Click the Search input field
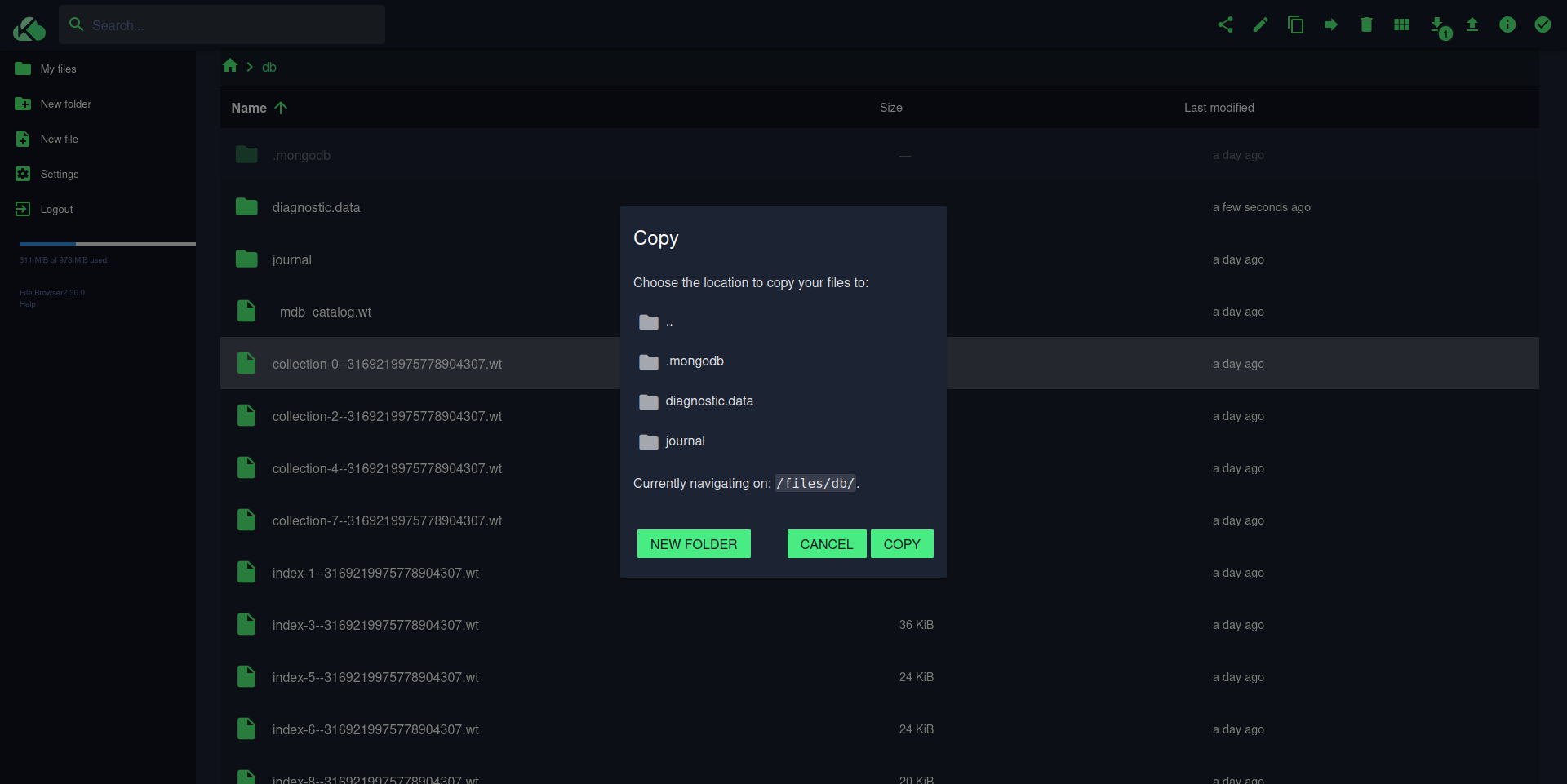This screenshot has height=784, width=1567. 222,24
